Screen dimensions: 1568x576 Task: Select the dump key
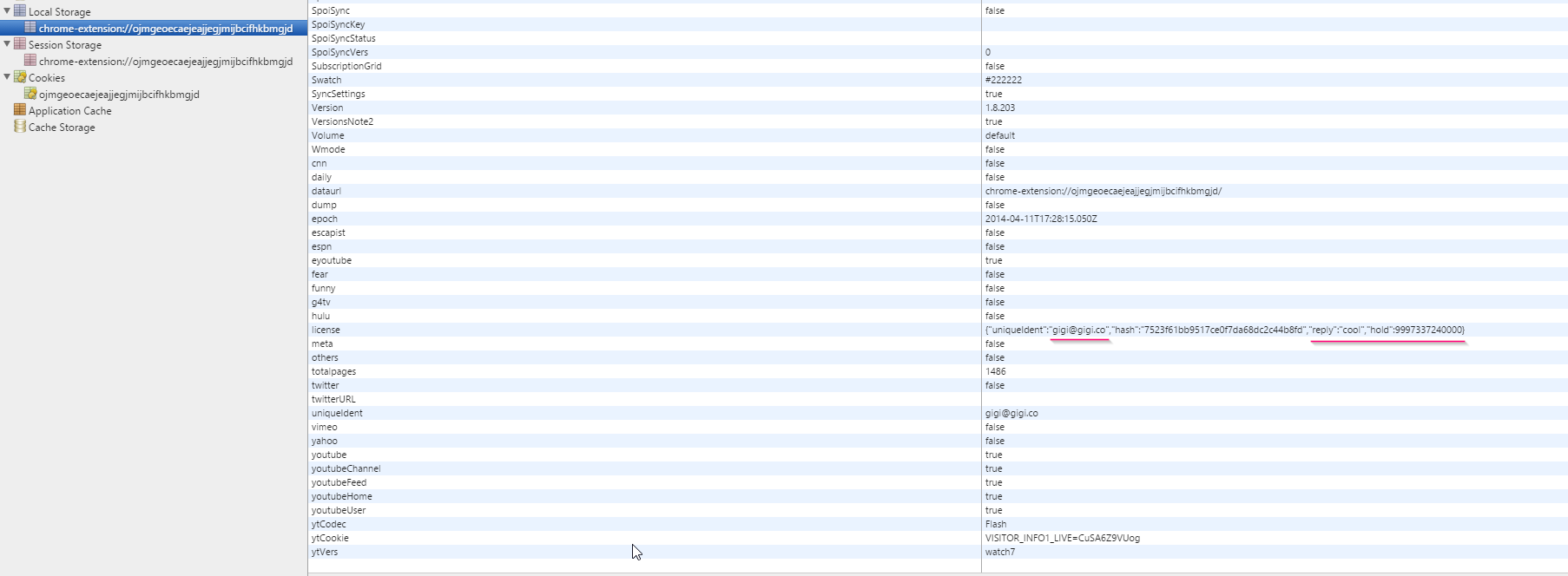pos(324,205)
